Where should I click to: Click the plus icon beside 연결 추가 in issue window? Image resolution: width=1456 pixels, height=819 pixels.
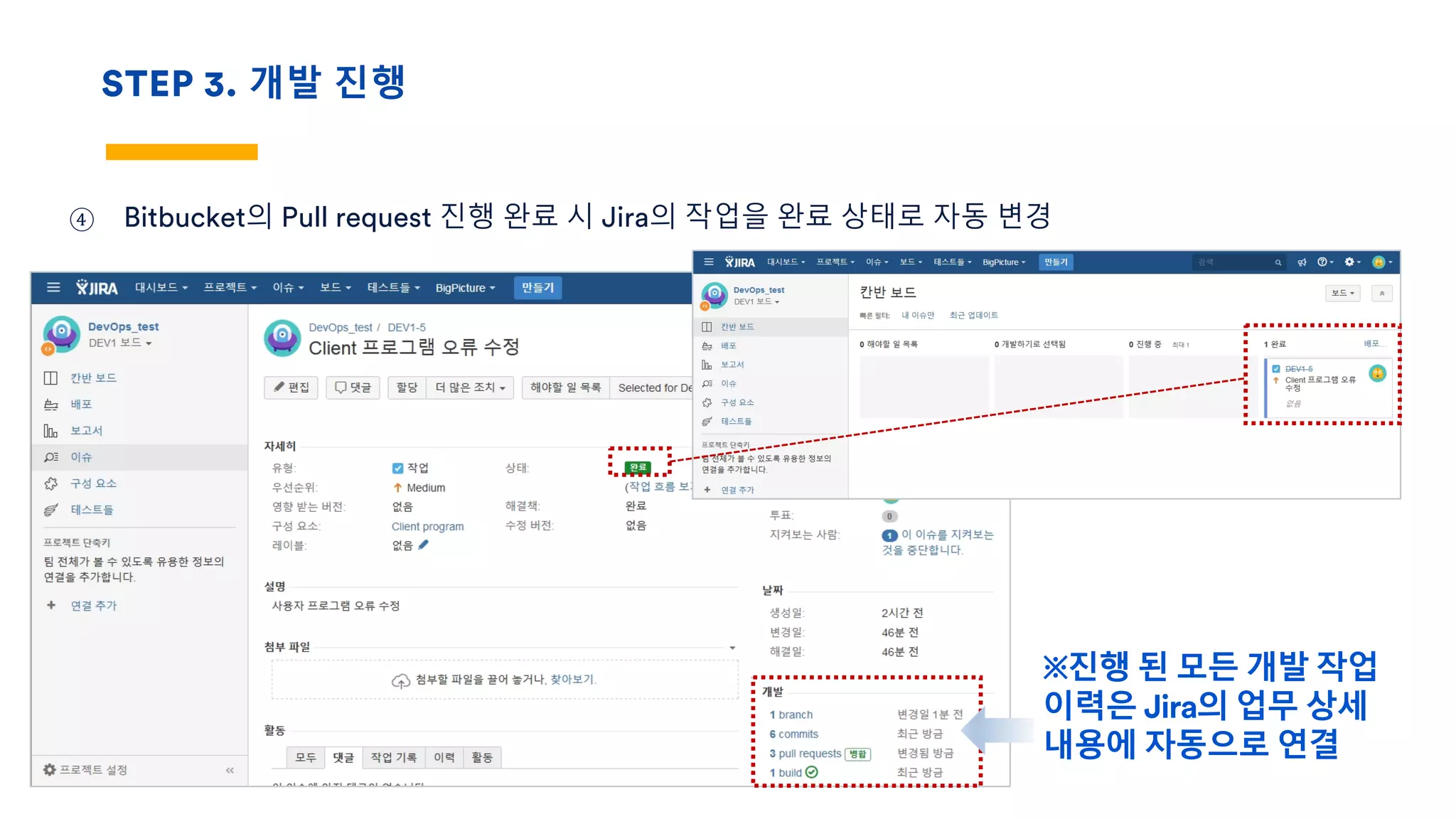[x=50, y=605]
